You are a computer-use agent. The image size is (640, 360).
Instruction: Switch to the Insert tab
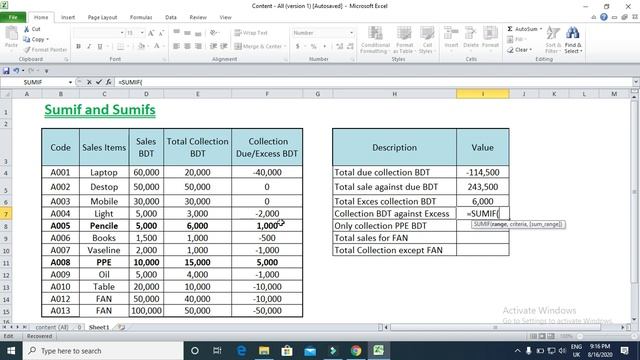68,17
